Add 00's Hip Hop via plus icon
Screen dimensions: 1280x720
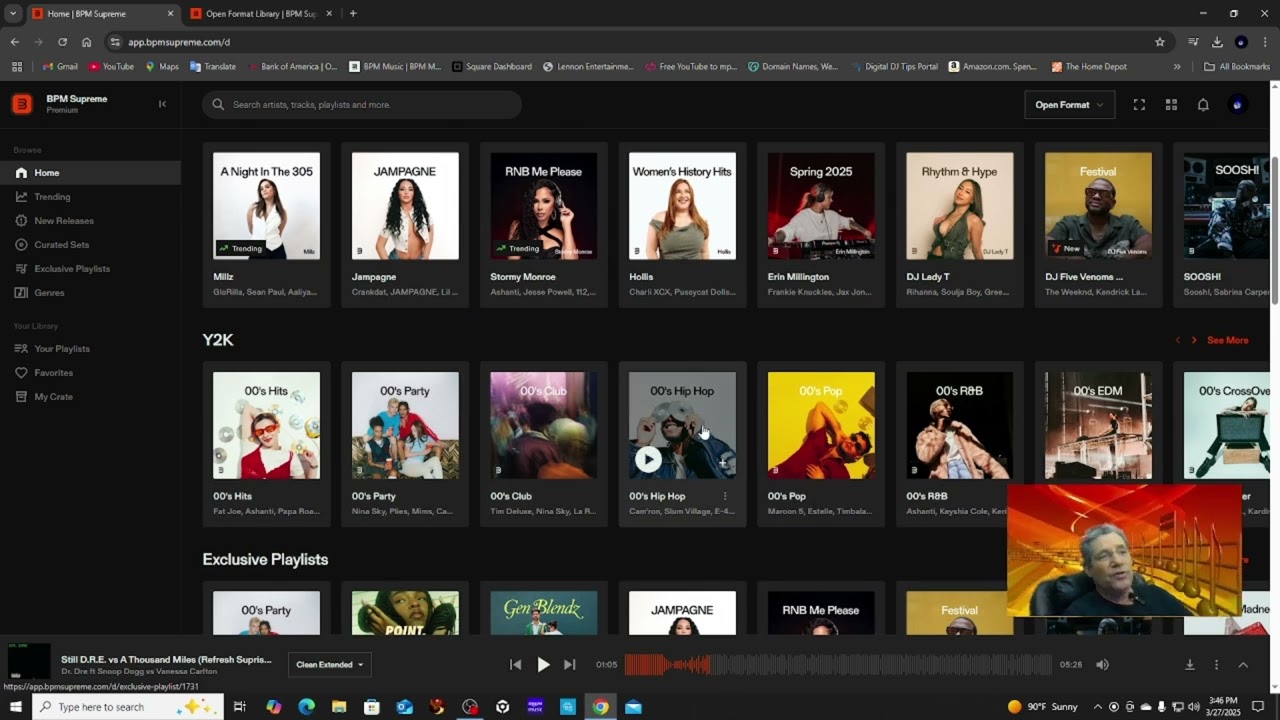(x=724, y=463)
